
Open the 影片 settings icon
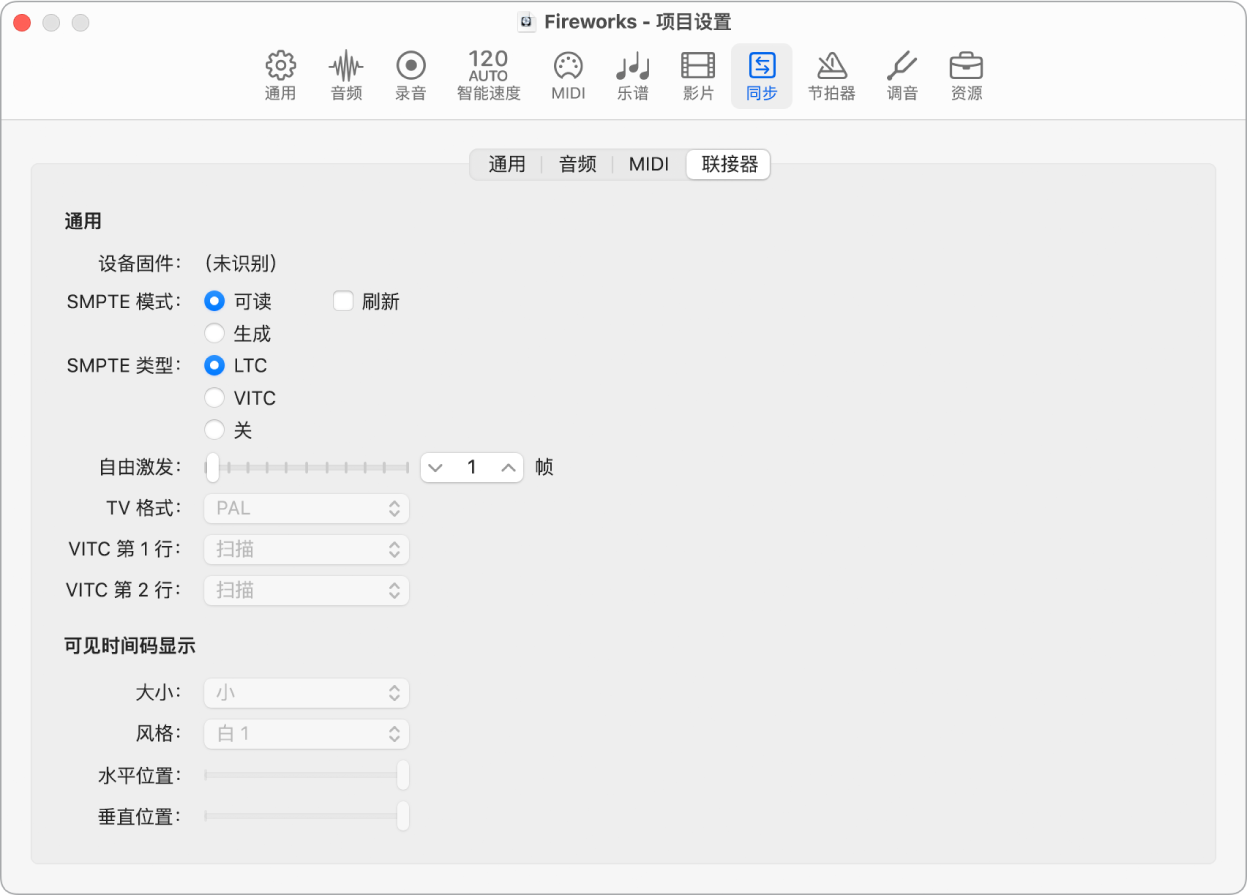pos(697,75)
